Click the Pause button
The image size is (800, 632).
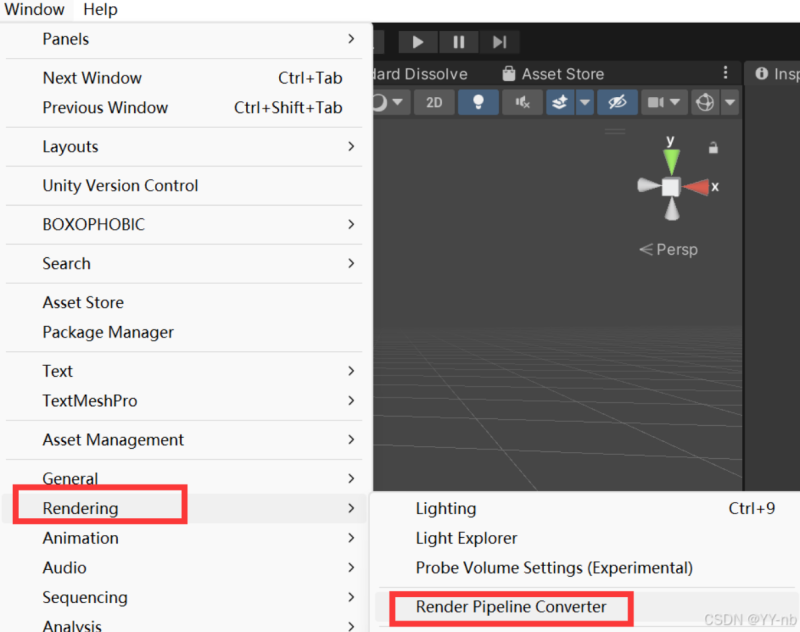(459, 42)
